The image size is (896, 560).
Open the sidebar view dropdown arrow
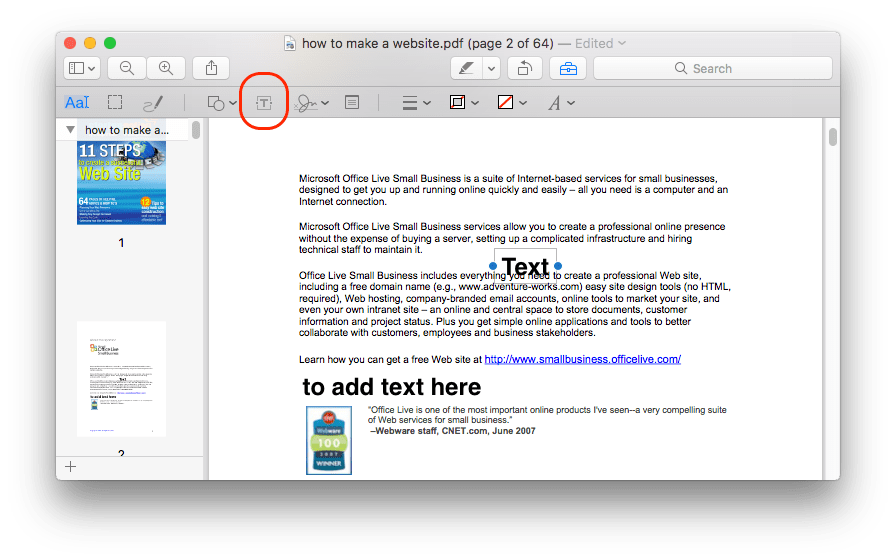[x=91, y=69]
